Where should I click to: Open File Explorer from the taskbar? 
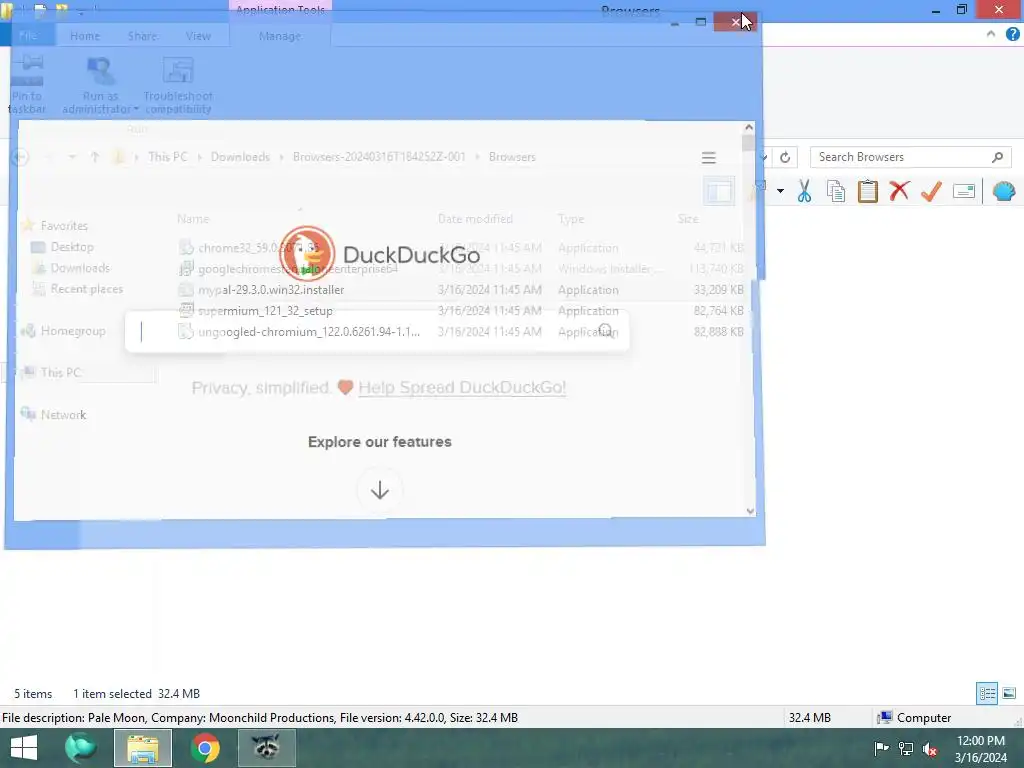(143, 748)
